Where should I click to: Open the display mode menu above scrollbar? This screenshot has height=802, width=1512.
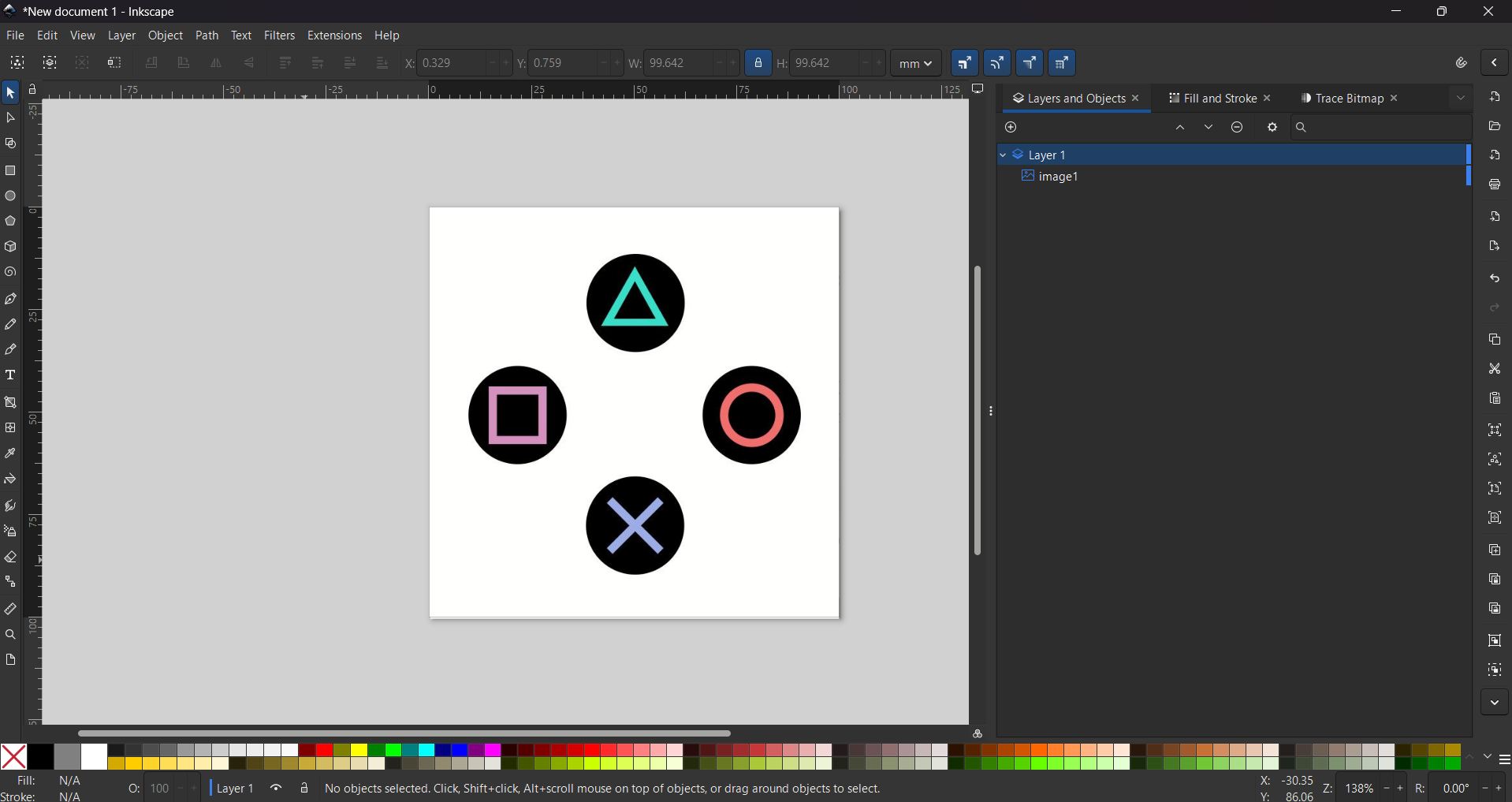(x=978, y=89)
